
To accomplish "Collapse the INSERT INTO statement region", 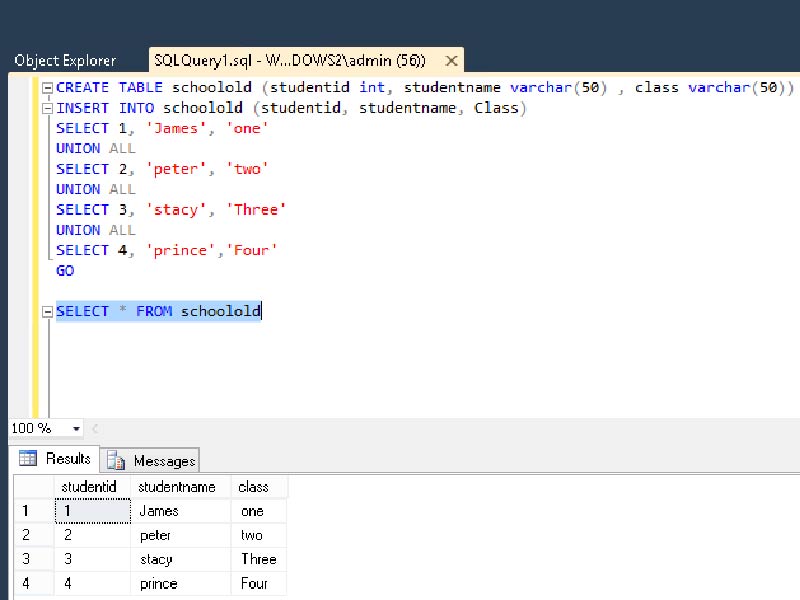I will [45, 108].
